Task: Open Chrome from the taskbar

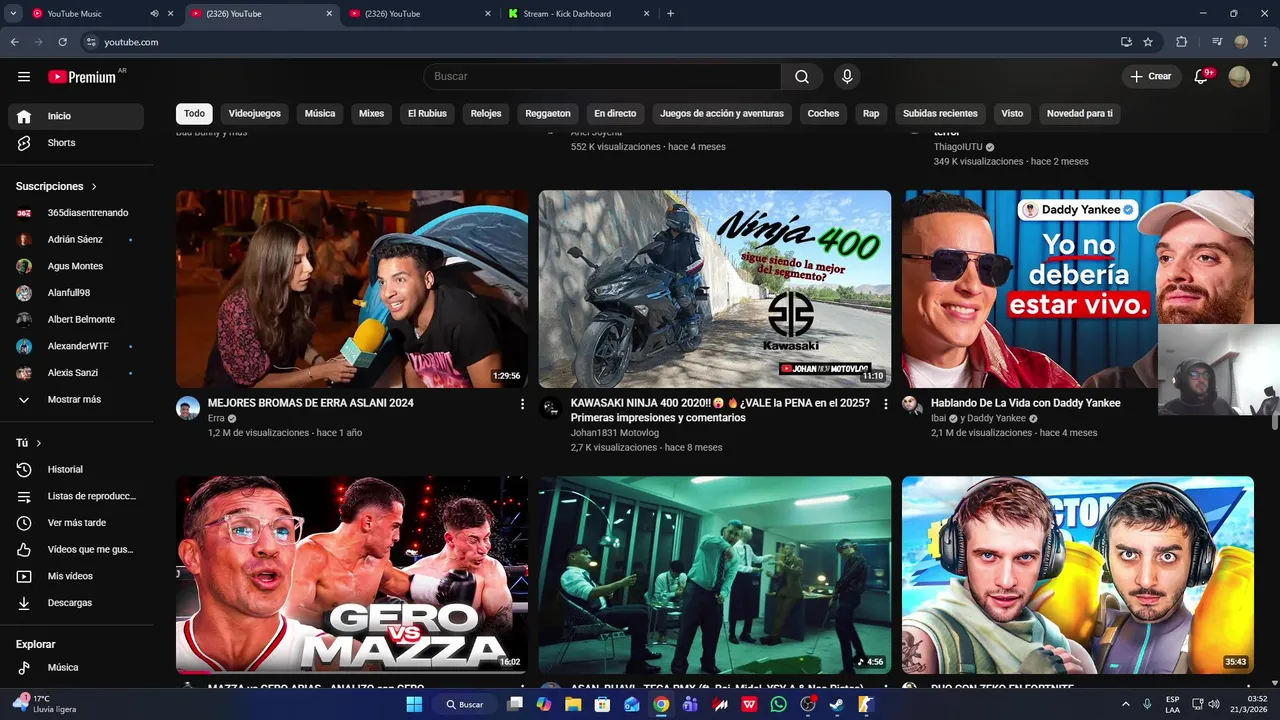Action: click(661, 704)
